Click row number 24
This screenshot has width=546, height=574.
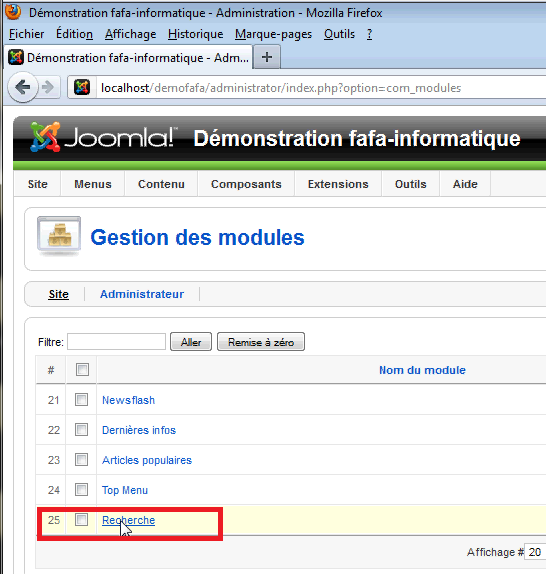click(53, 490)
